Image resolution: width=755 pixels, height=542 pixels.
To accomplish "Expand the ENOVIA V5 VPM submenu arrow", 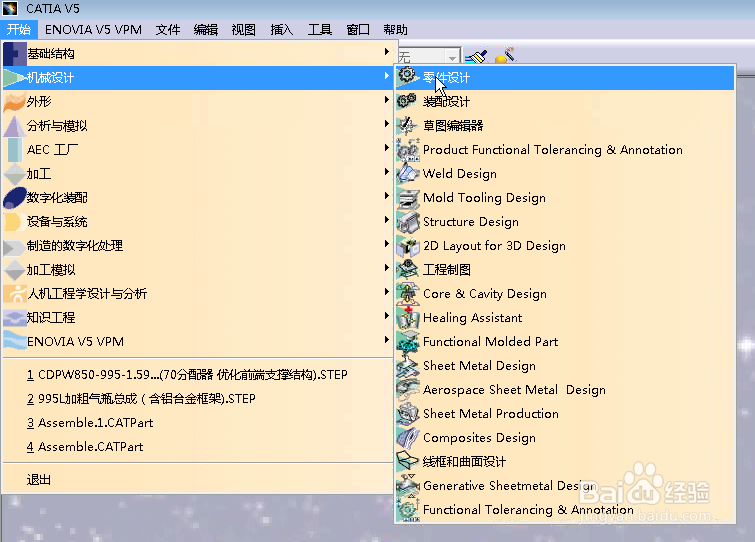I will 387,340.
